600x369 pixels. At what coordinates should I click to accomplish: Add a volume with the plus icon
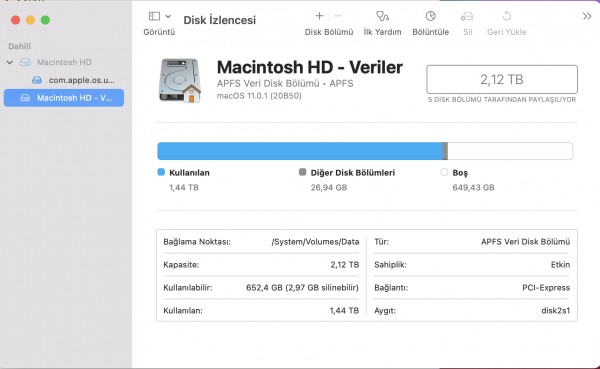coord(319,16)
